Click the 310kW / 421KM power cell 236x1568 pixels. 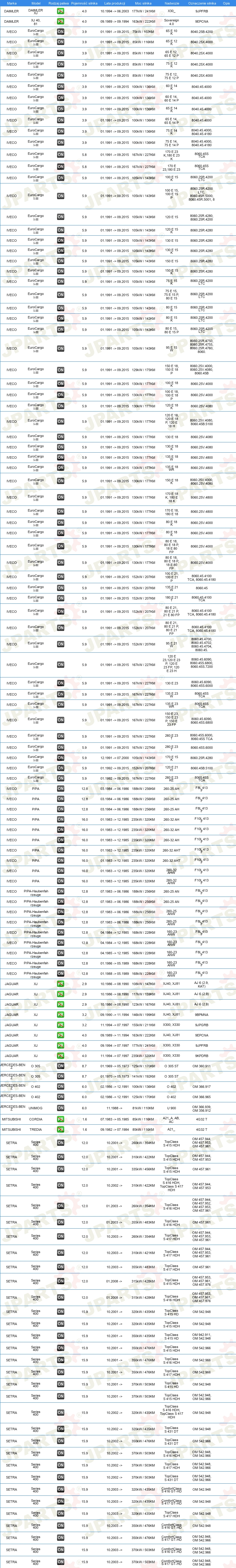click(x=143, y=1253)
